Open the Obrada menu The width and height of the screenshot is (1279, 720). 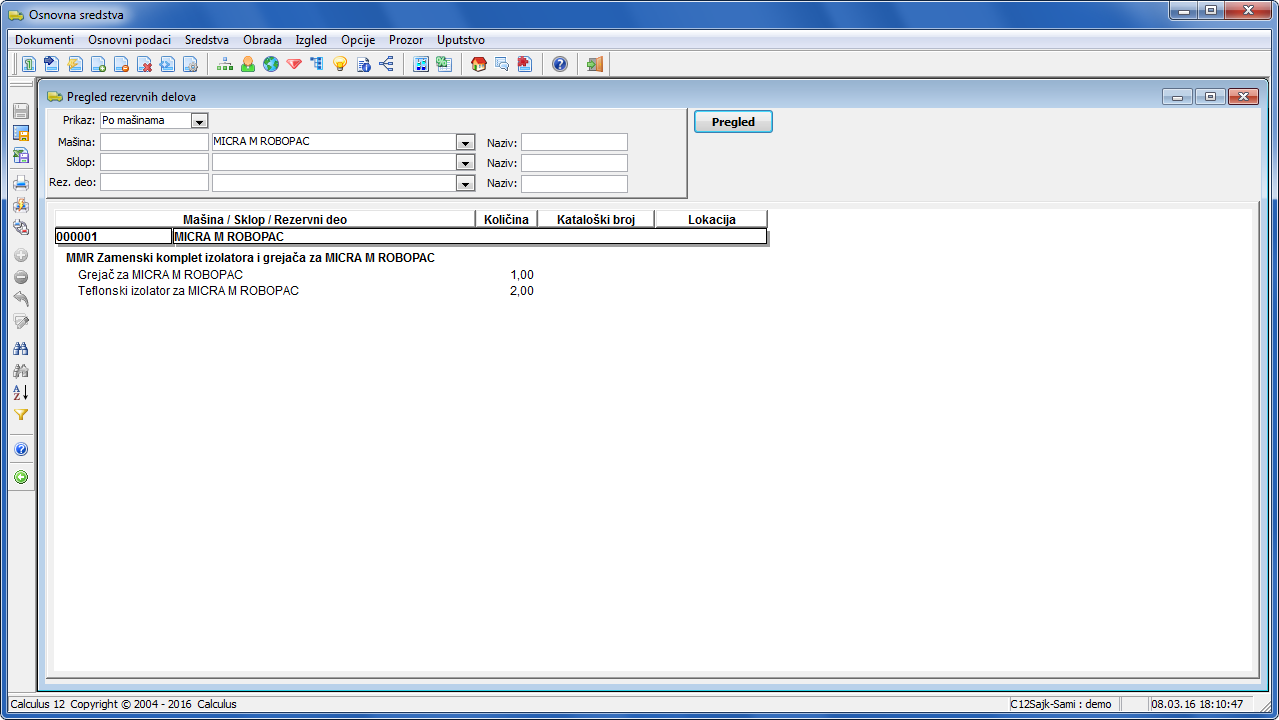click(262, 40)
